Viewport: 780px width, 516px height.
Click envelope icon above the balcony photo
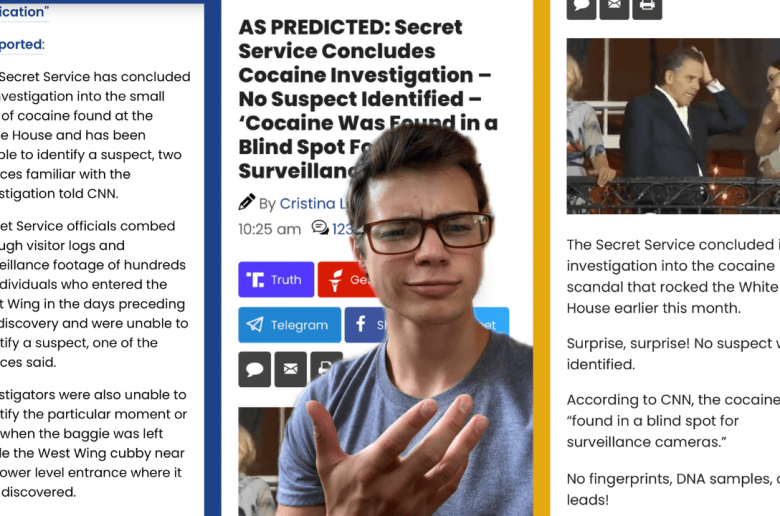[x=614, y=8]
